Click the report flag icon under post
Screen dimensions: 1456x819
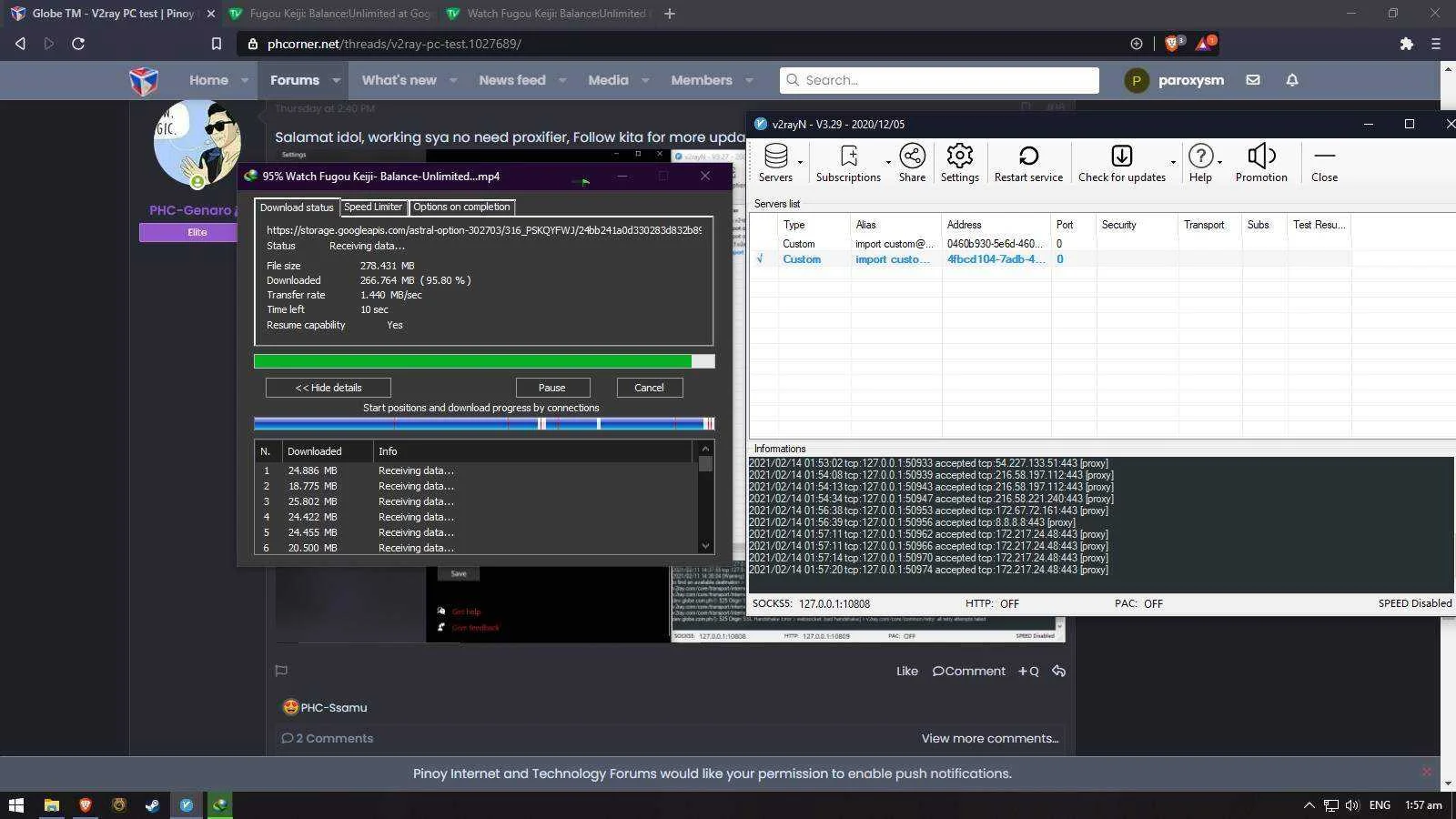coord(281,671)
